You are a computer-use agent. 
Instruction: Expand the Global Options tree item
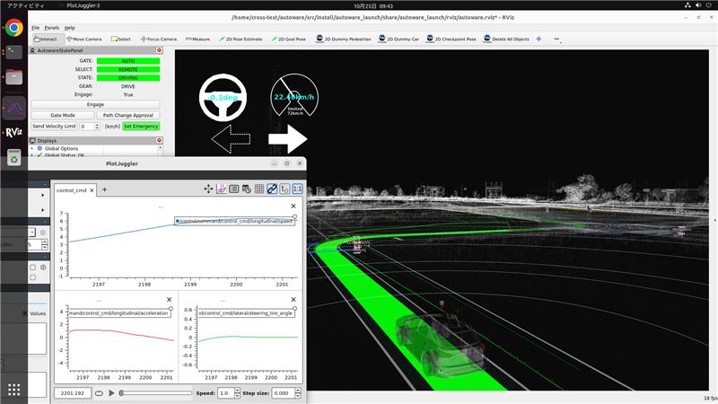32,148
